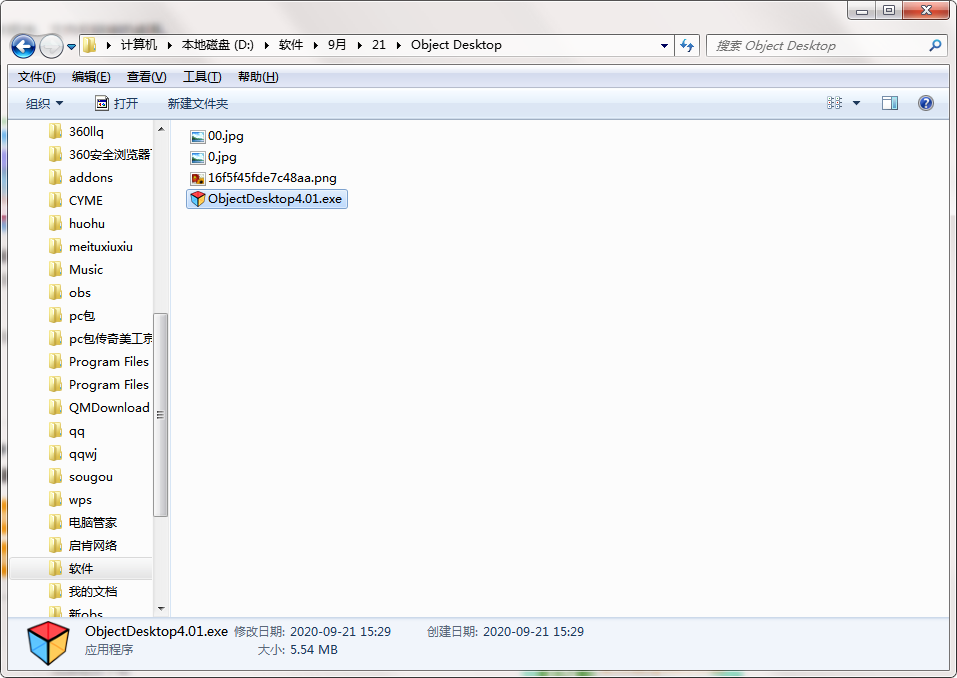
Task: Click the folder icon in the address bar
Action: pos(90,45)
